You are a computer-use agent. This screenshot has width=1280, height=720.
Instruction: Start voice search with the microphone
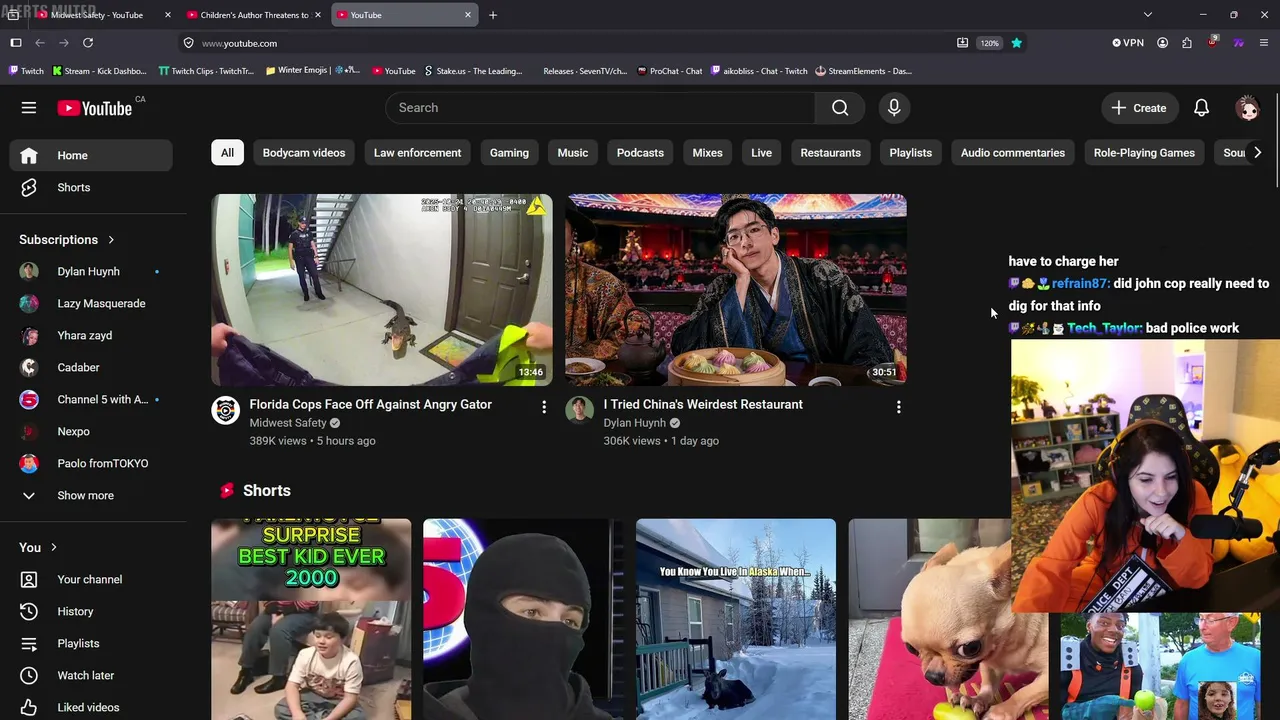(894, 108)
